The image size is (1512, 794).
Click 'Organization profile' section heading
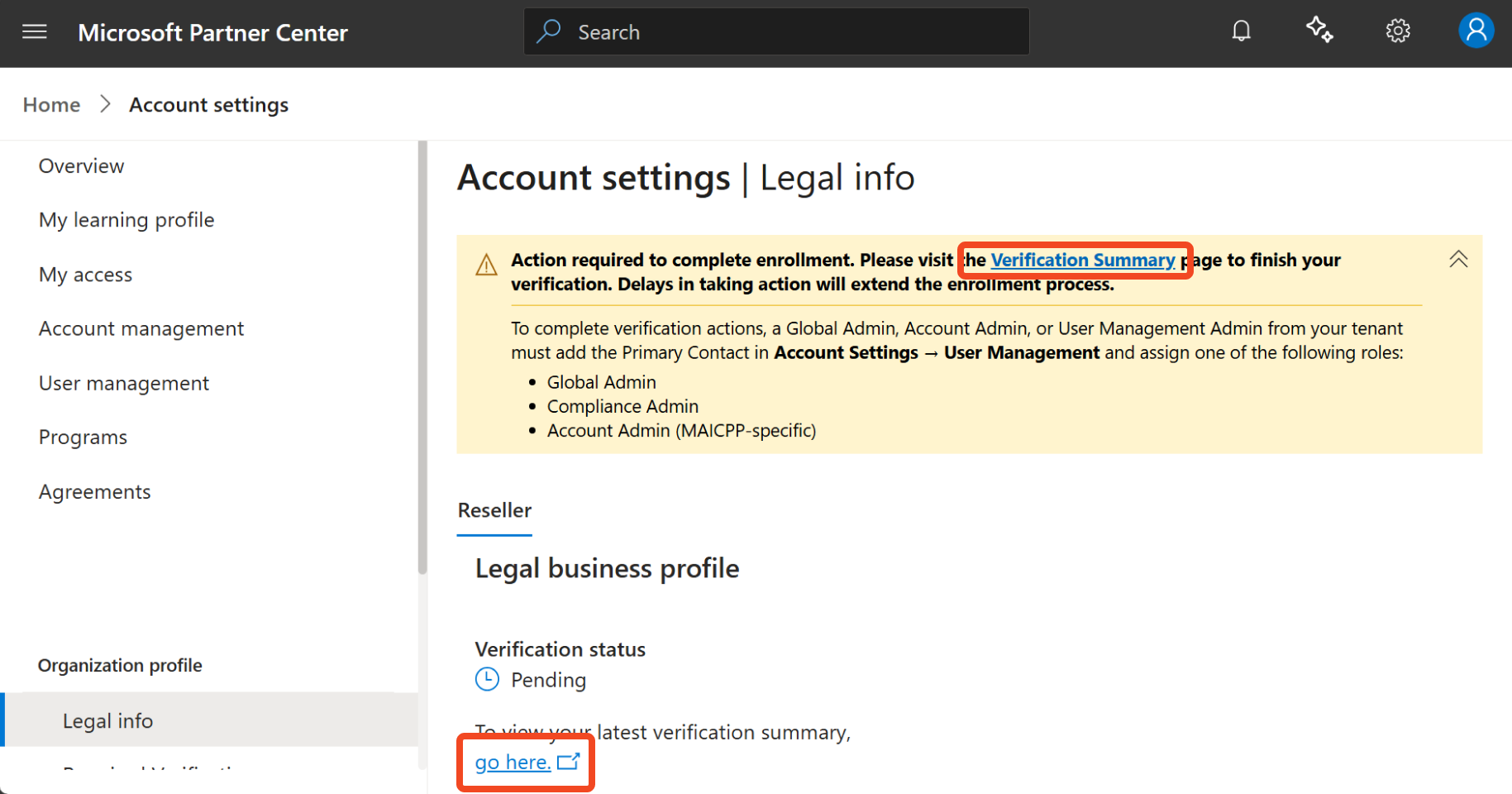[x=120, y=666]
